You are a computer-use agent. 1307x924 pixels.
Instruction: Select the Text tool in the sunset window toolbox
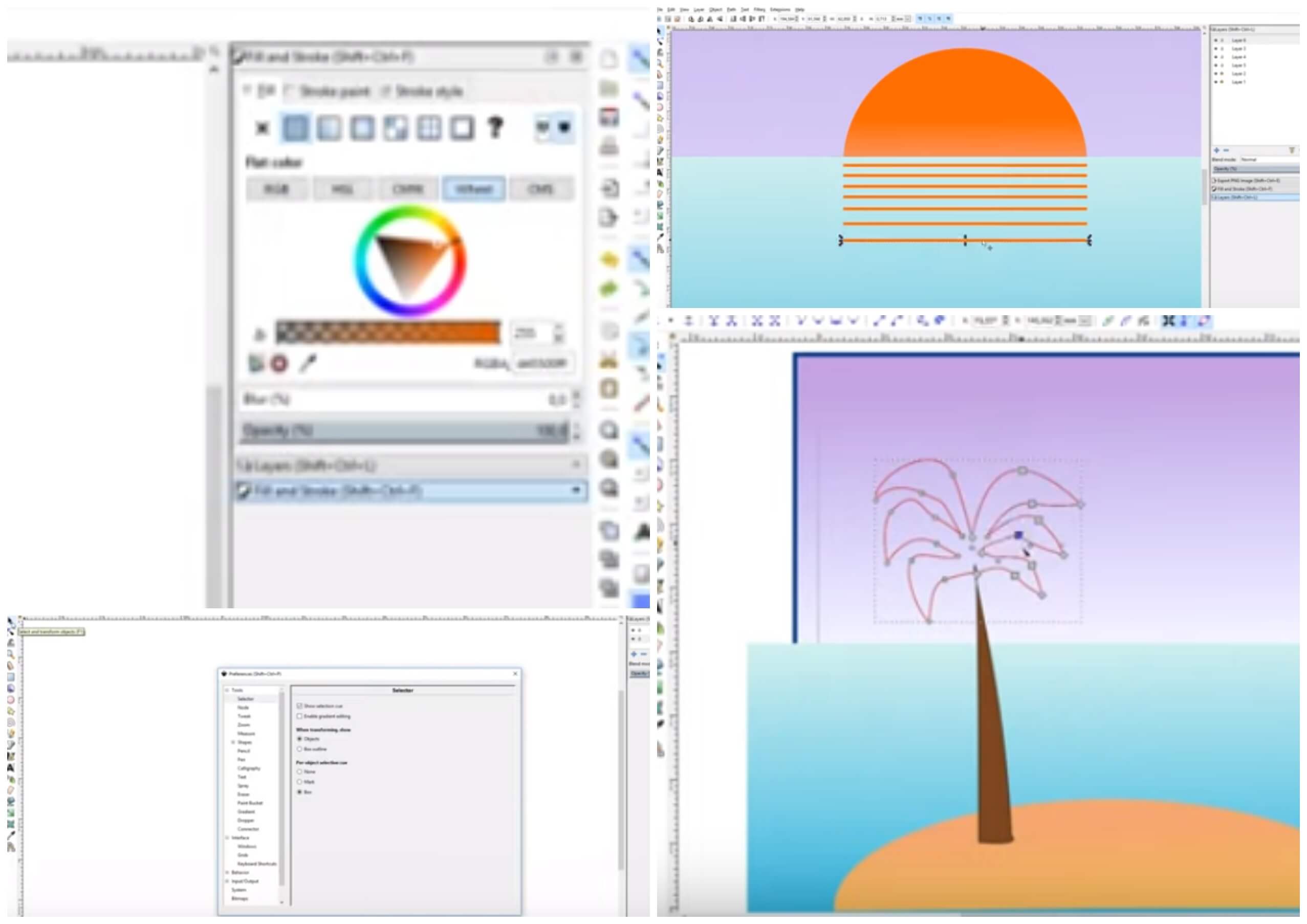click(660, 172)
